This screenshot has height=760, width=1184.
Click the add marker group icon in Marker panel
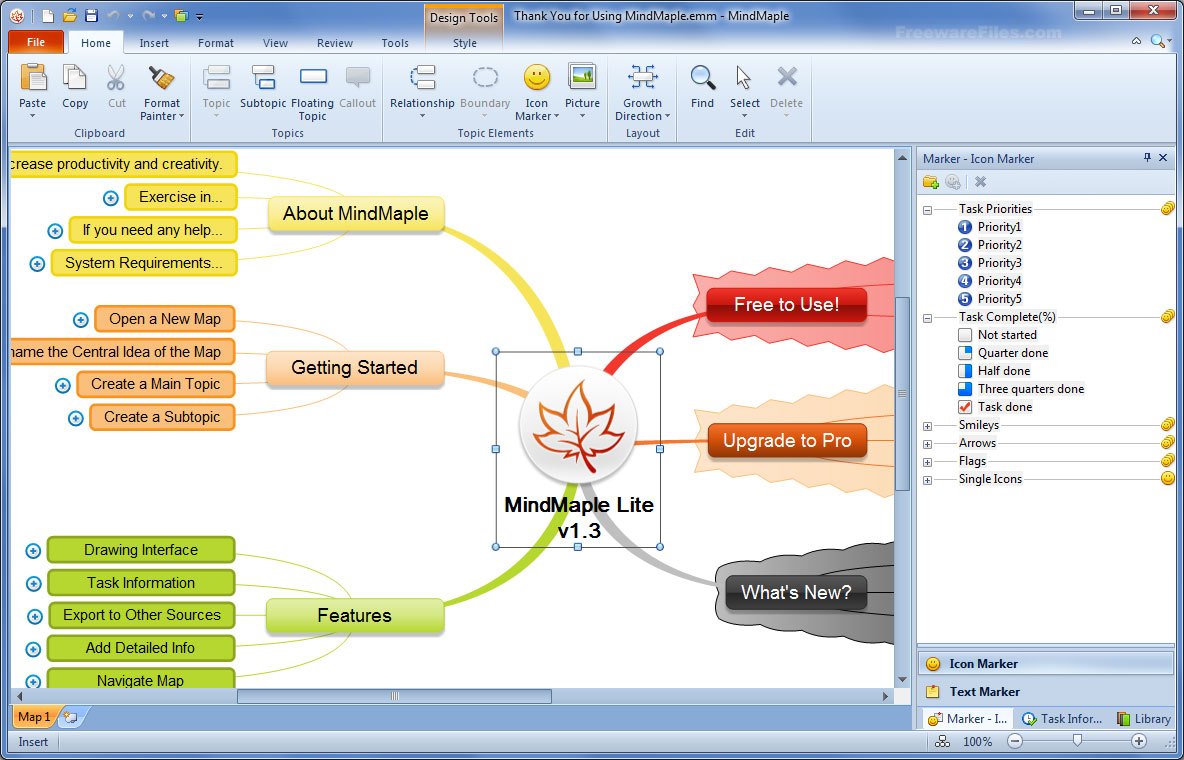click(x=930, y=182)
